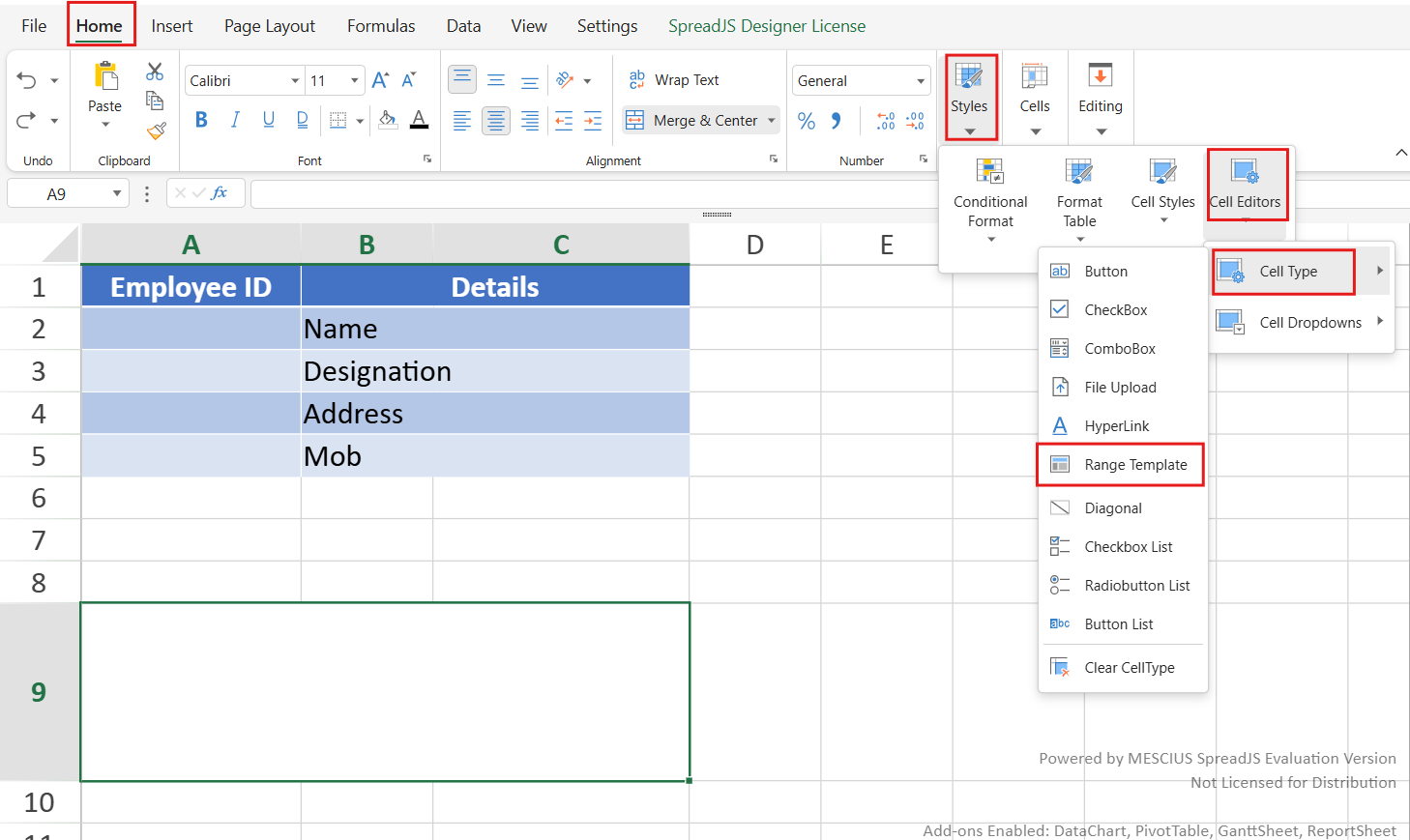Open the Format Table menu
The image size is (1410, 840).
(1079, 198)
